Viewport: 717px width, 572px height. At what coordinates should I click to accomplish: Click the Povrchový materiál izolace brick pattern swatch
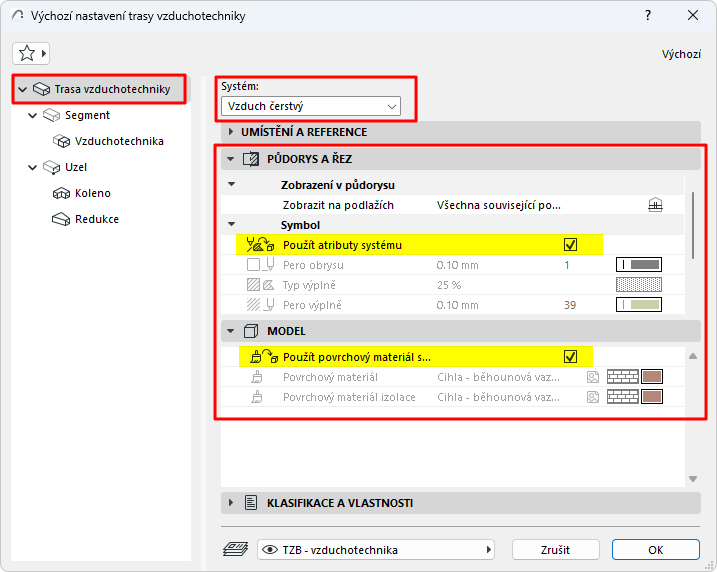[x=623, y=397]
